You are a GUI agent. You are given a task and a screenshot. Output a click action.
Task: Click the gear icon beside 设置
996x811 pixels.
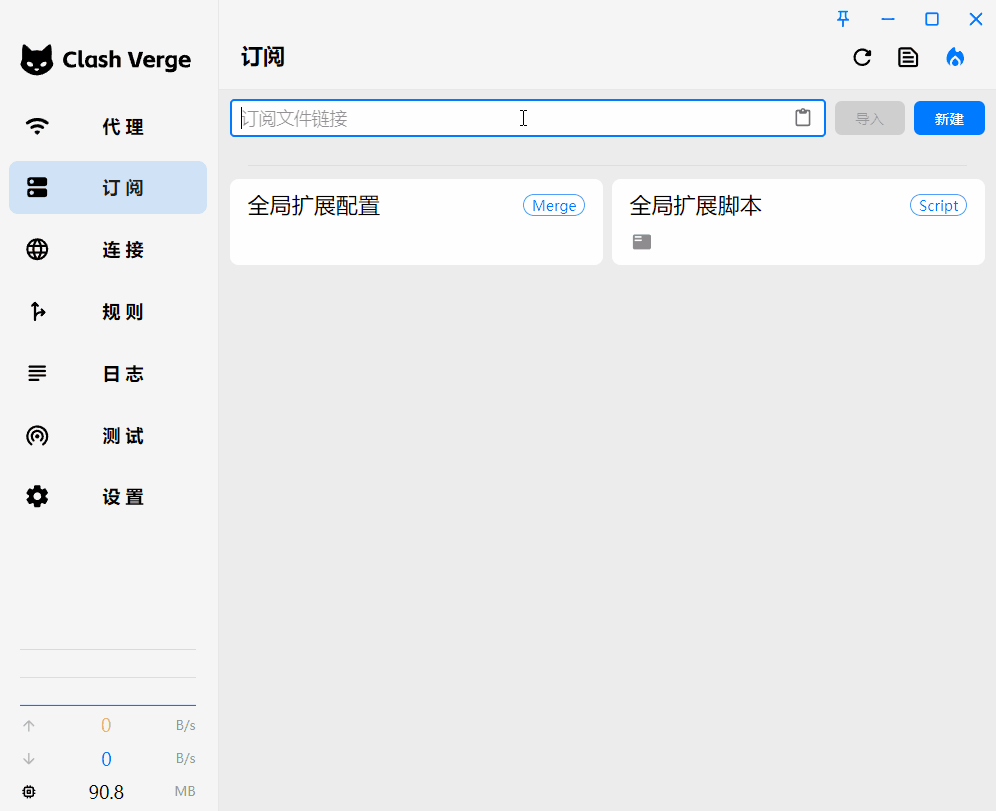pyautogui.click(x=37, y=497)
